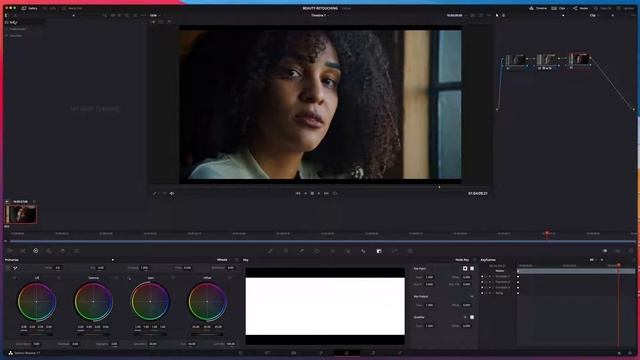The height and width of the screenshot is (360, 640).
Task: Toggle viewer audio mute speaker
Action: (172, 193)
